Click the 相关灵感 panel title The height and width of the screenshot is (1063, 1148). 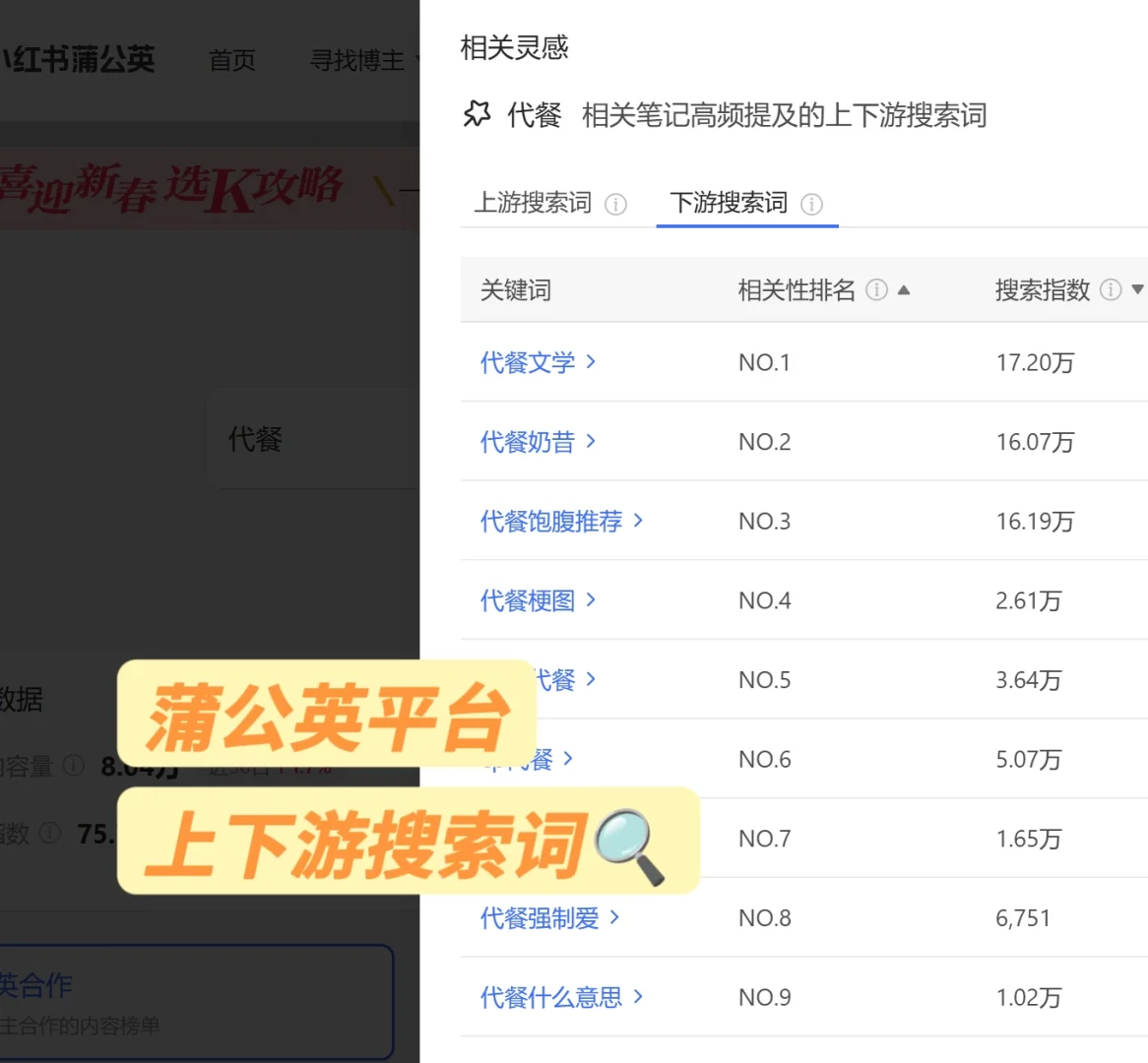pyautogui.click(x=514, y=47)
